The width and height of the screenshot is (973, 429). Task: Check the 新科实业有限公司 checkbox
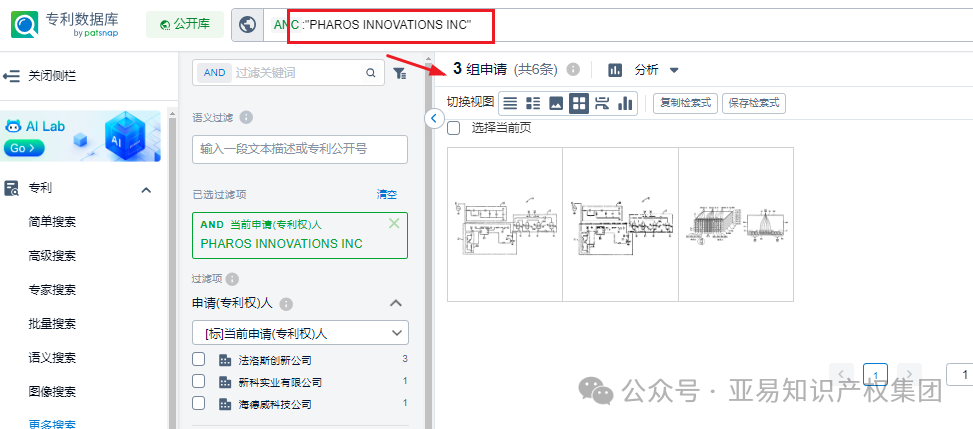(199, 381)
